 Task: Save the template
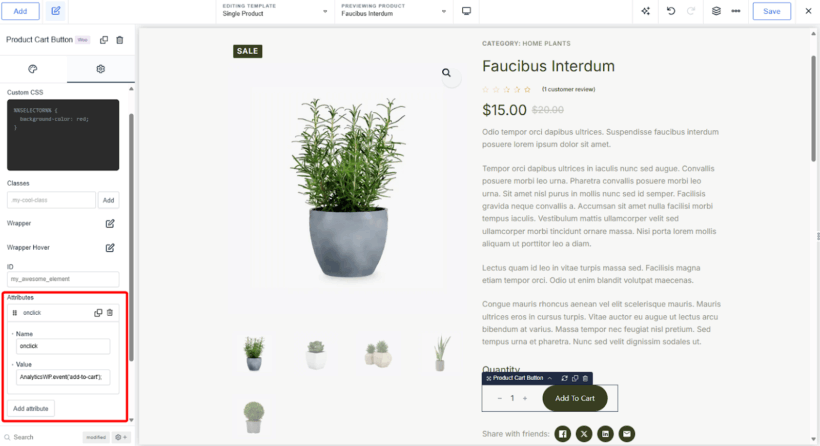pyautogui.click(x=771, y=11)
